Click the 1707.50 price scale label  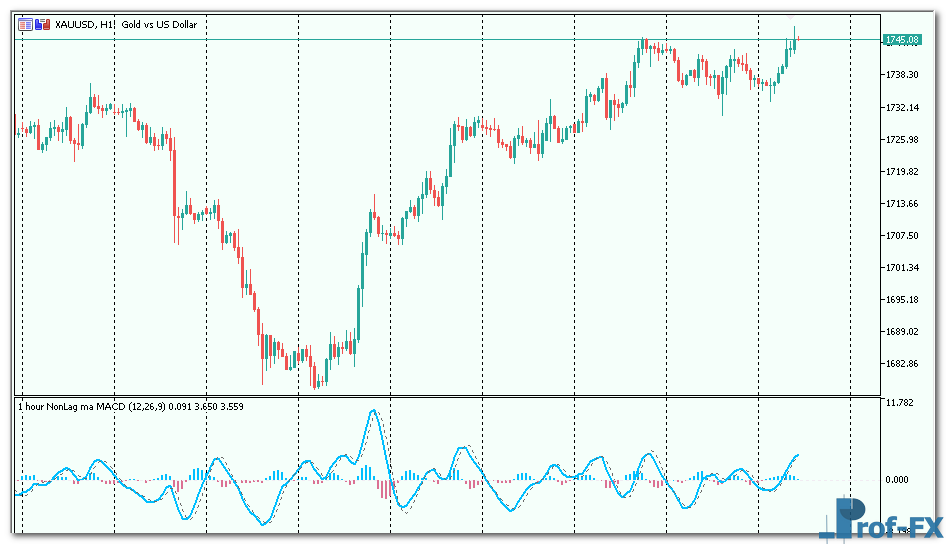pos(902,236)
